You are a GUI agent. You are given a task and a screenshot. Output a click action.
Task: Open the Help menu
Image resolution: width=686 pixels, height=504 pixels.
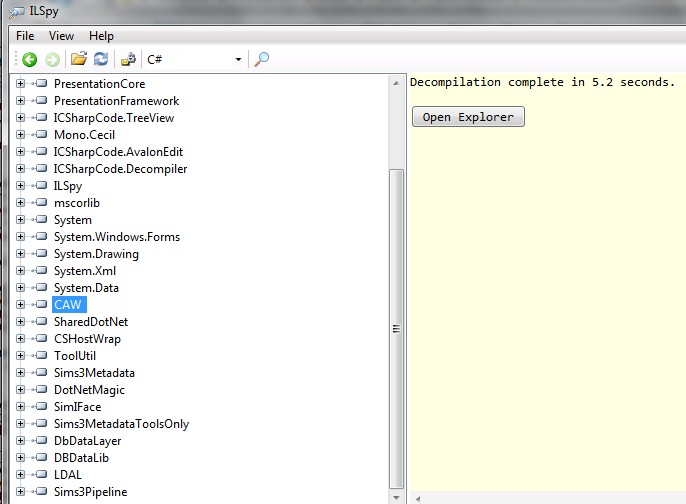pyautogui.click(x=101, y=36)
